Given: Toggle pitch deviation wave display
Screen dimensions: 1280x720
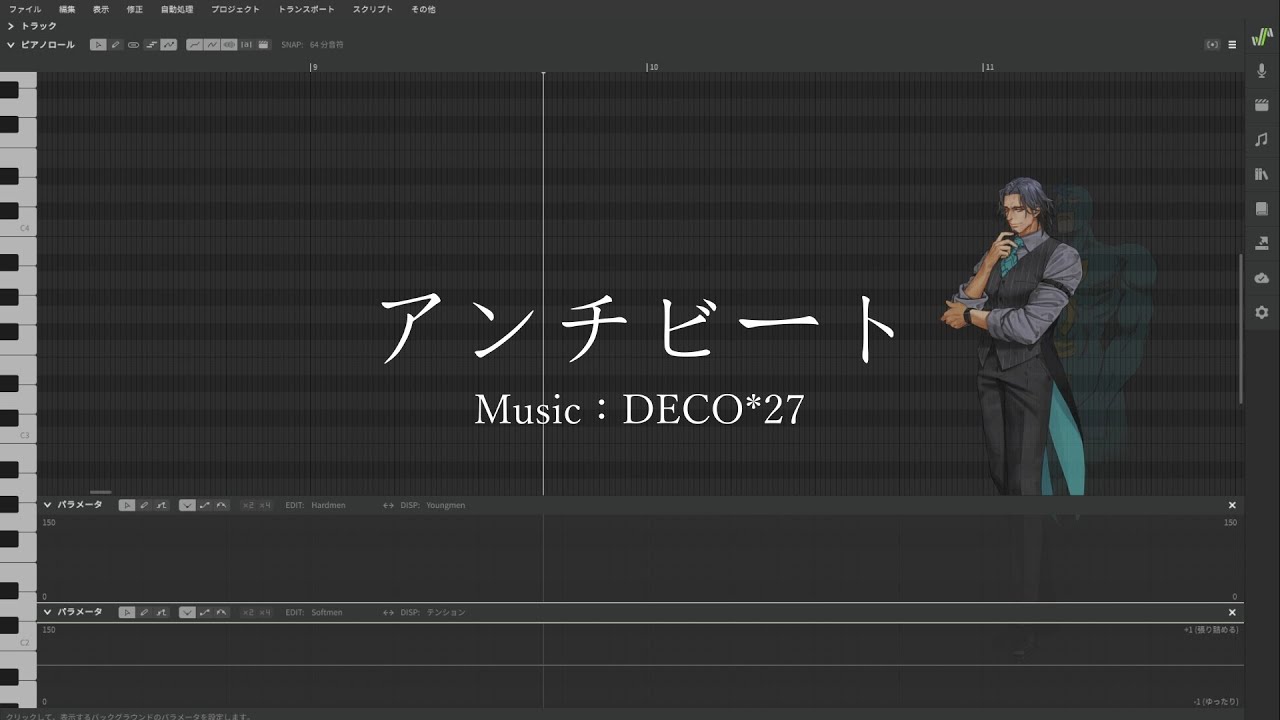Looking at the screenshot, I should pos(212,45).
